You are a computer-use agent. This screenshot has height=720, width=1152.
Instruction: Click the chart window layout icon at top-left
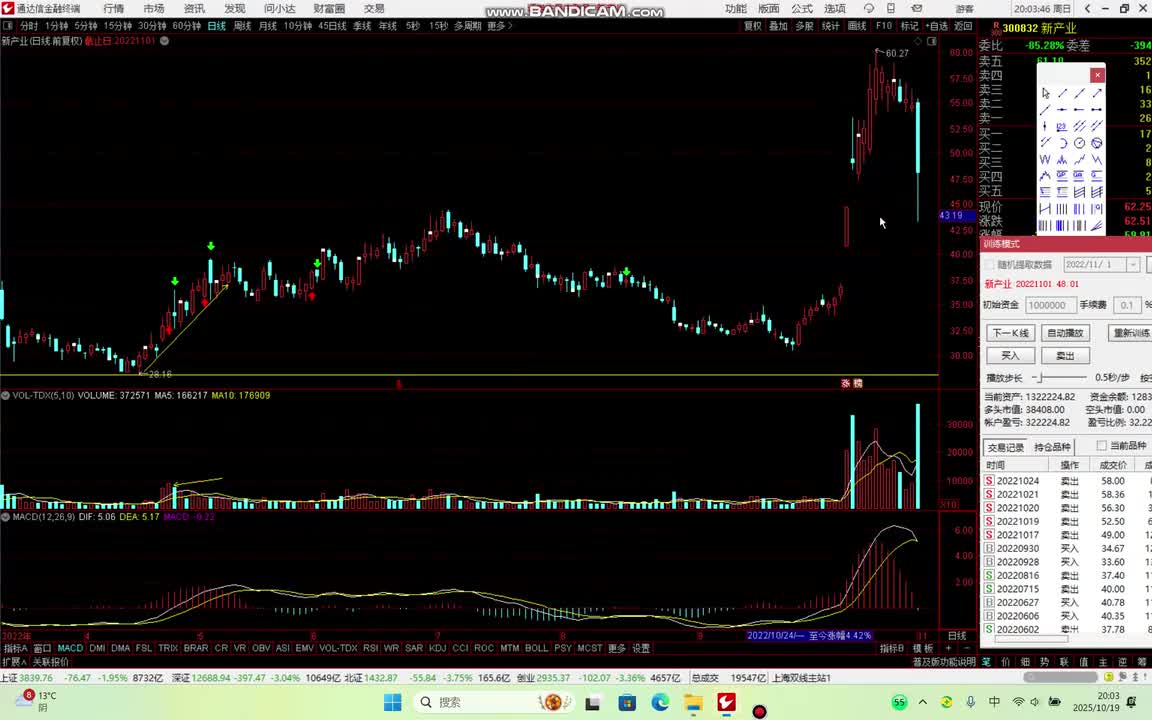[x=7, y=26]
